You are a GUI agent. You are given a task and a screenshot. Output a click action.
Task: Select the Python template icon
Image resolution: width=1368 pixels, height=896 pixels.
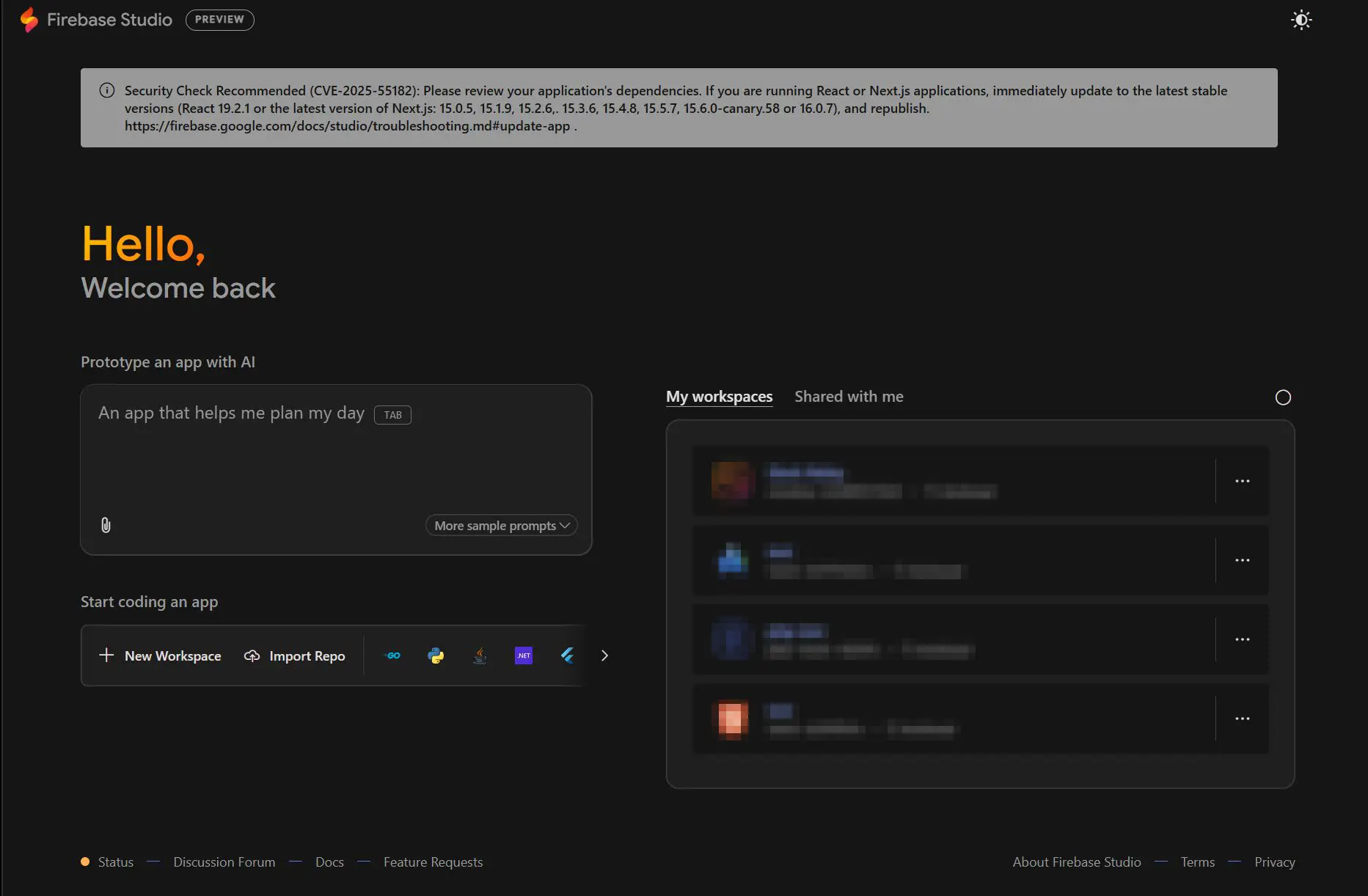coord(436,656)
